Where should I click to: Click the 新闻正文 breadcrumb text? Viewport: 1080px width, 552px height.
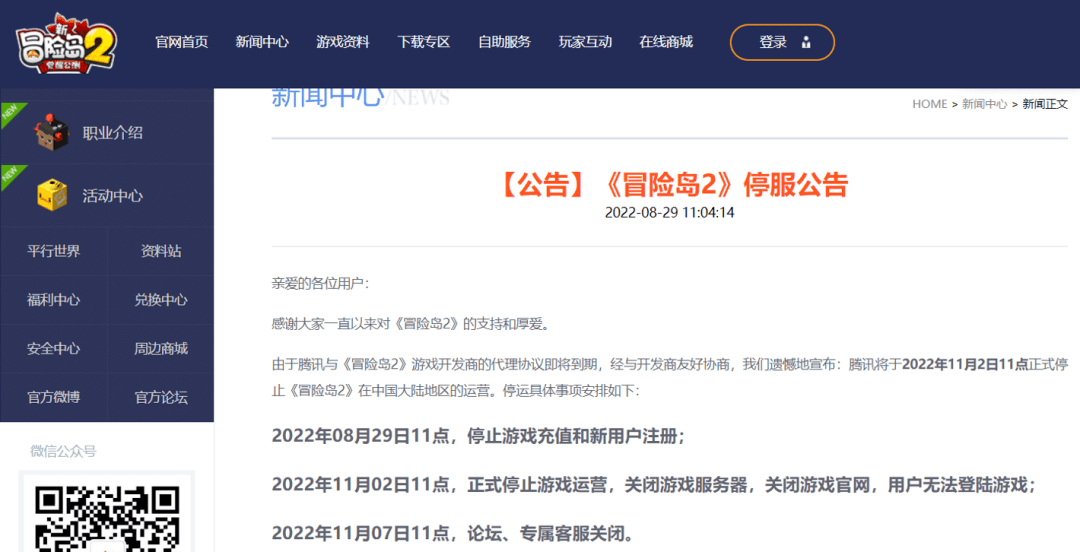click(x=1045, y=104)
